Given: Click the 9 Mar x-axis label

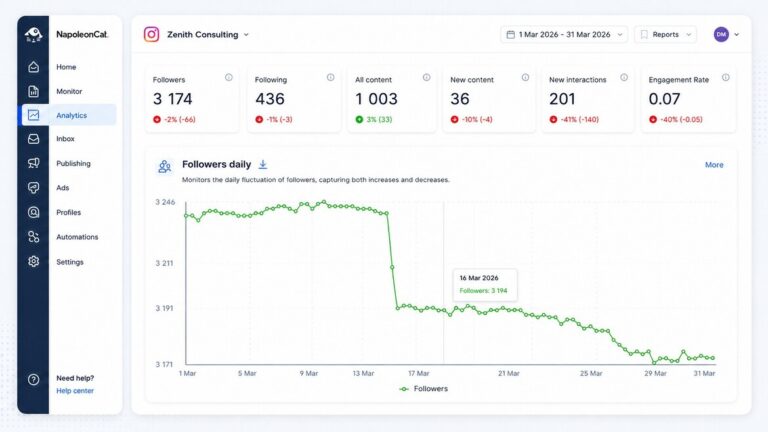Looking at the screenshot, I should point(309,373).
